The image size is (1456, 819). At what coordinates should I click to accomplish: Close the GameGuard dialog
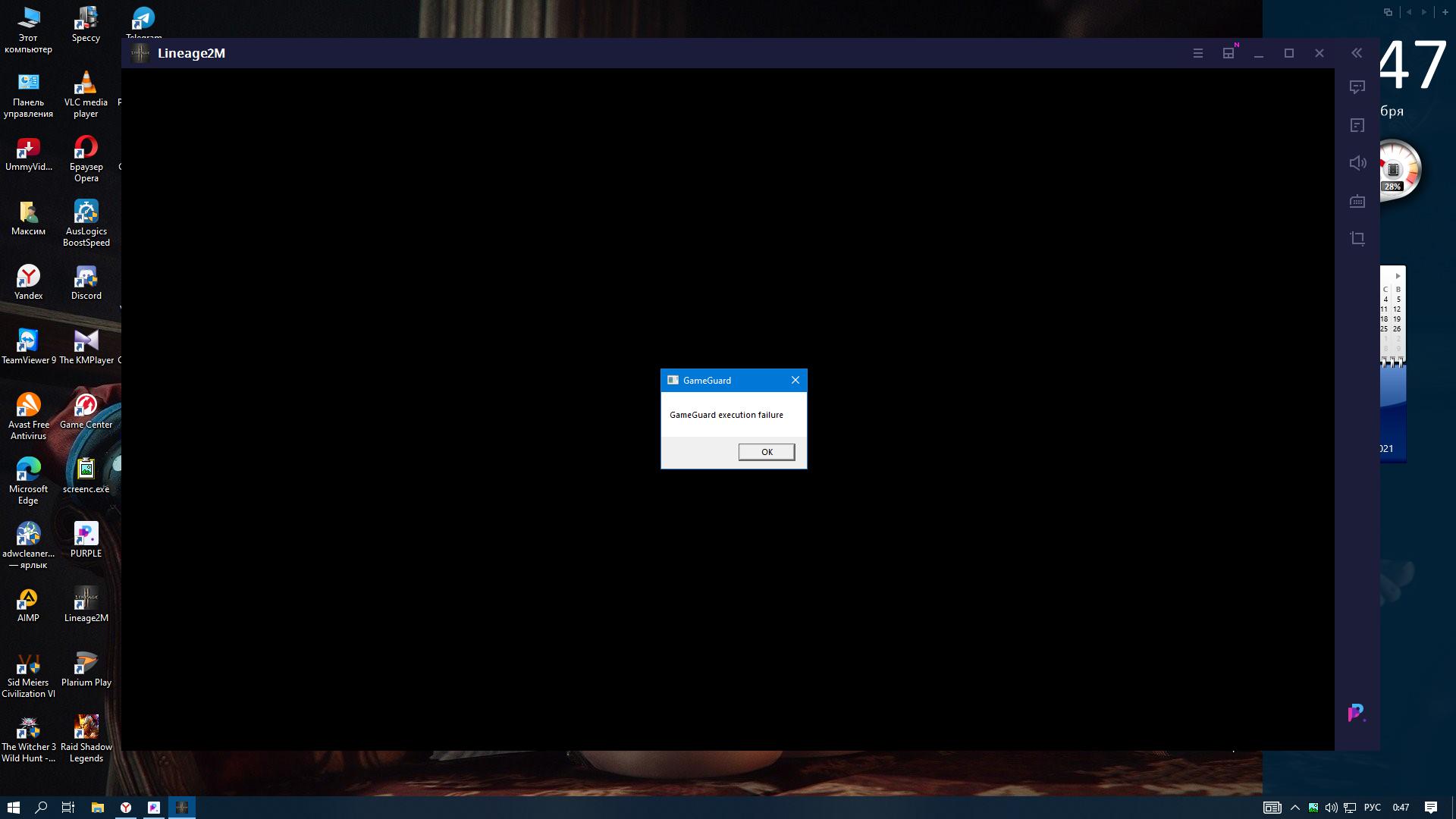pos(795,380)
